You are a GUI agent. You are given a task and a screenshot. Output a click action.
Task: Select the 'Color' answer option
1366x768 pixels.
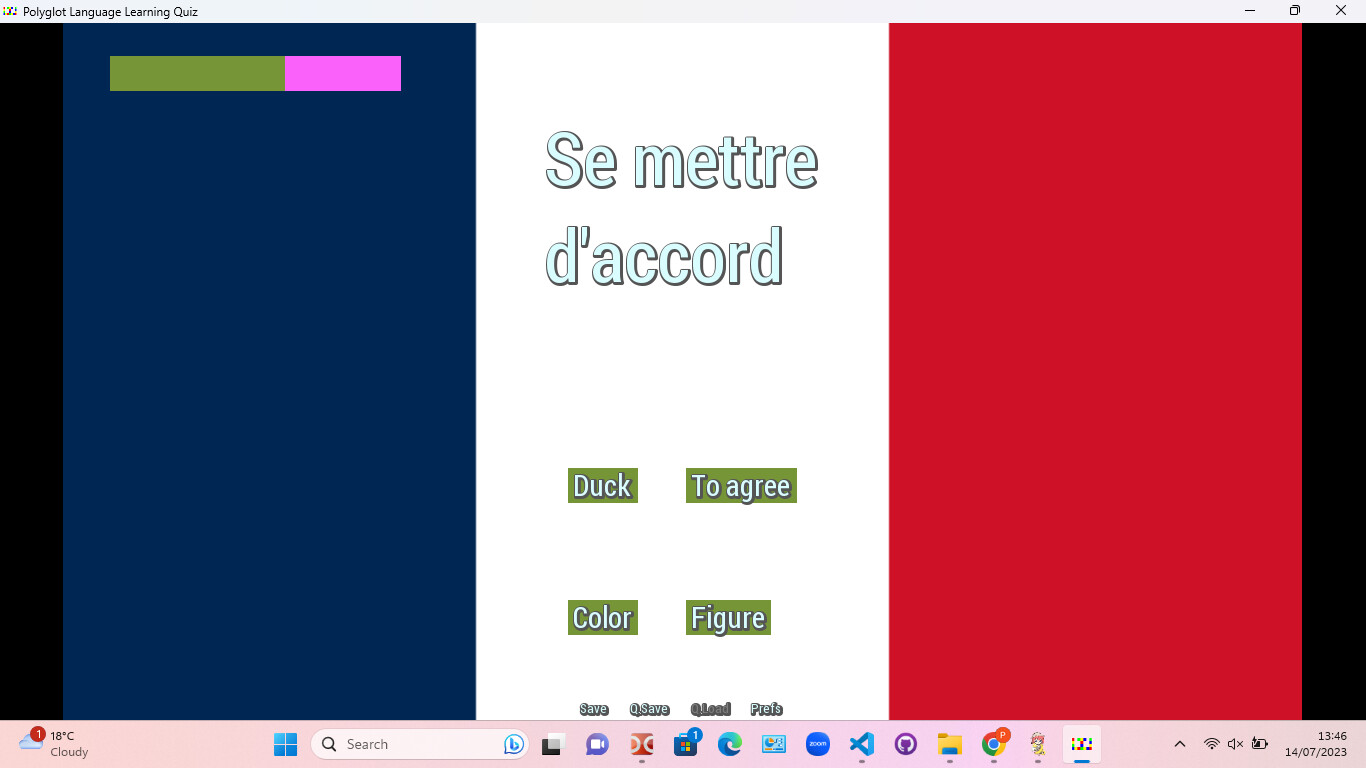tap(602, 617)
